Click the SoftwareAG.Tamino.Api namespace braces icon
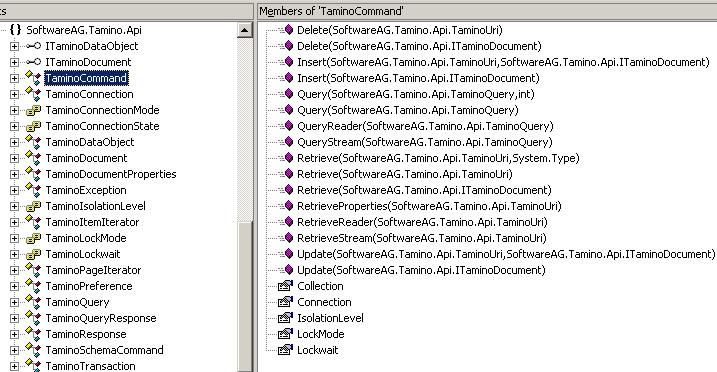This screenshot has height=372, width=717. click(x=15, y=30)
